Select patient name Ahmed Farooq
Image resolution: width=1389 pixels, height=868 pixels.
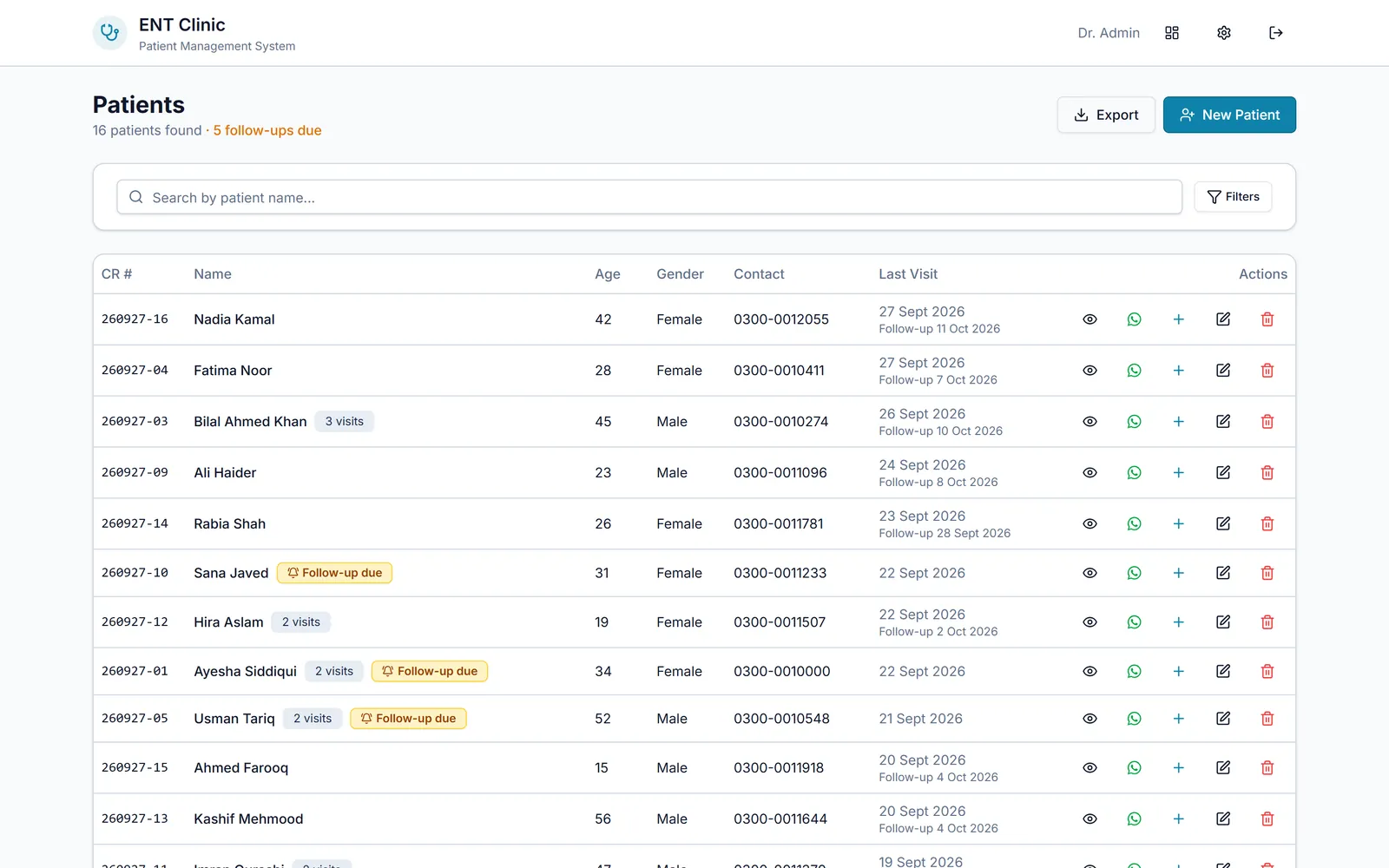point(241,768)
